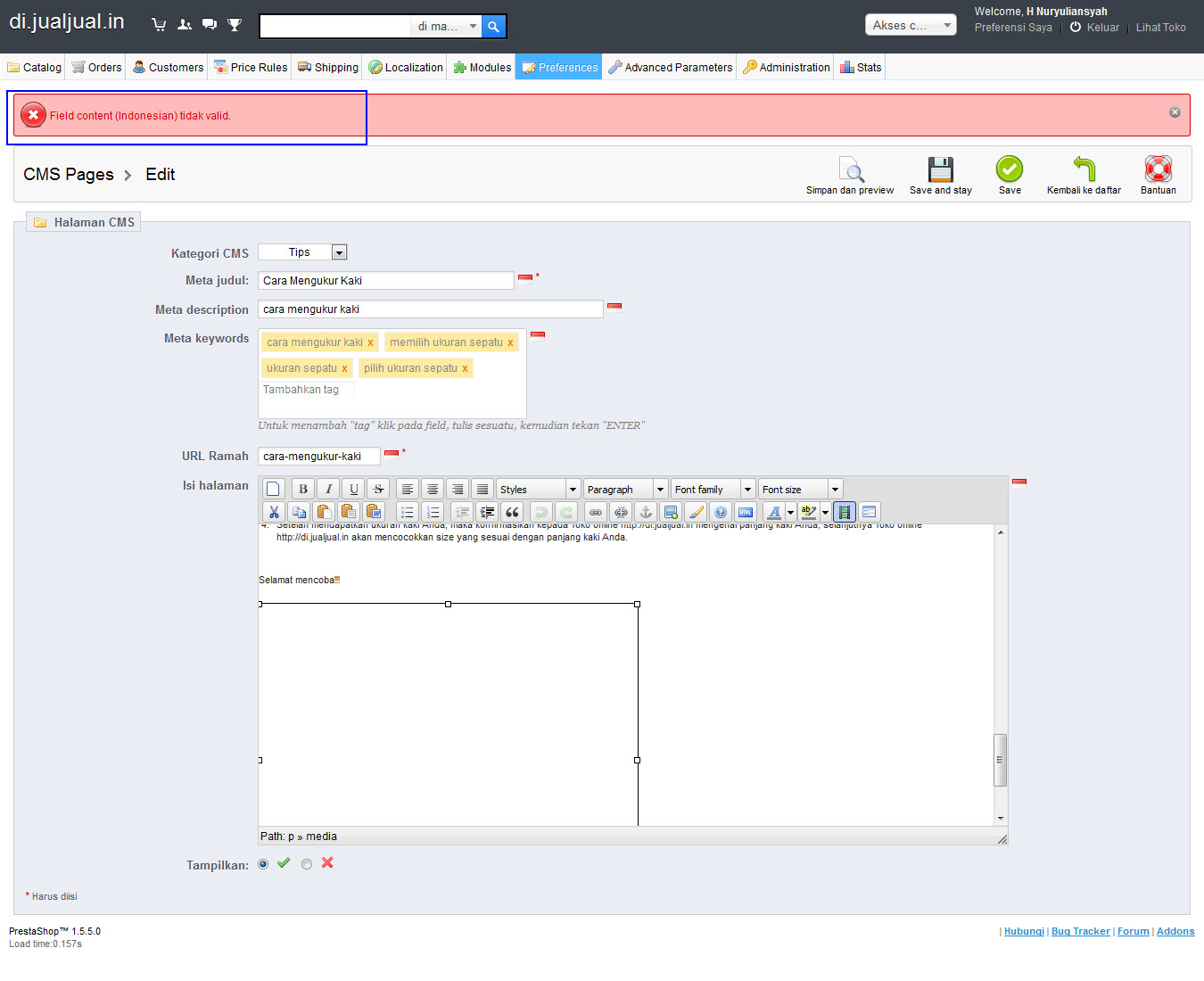The height and width of the screenshot is (981, 1204).
Task: Open the text color picker arrow
Action: (790, 512)
